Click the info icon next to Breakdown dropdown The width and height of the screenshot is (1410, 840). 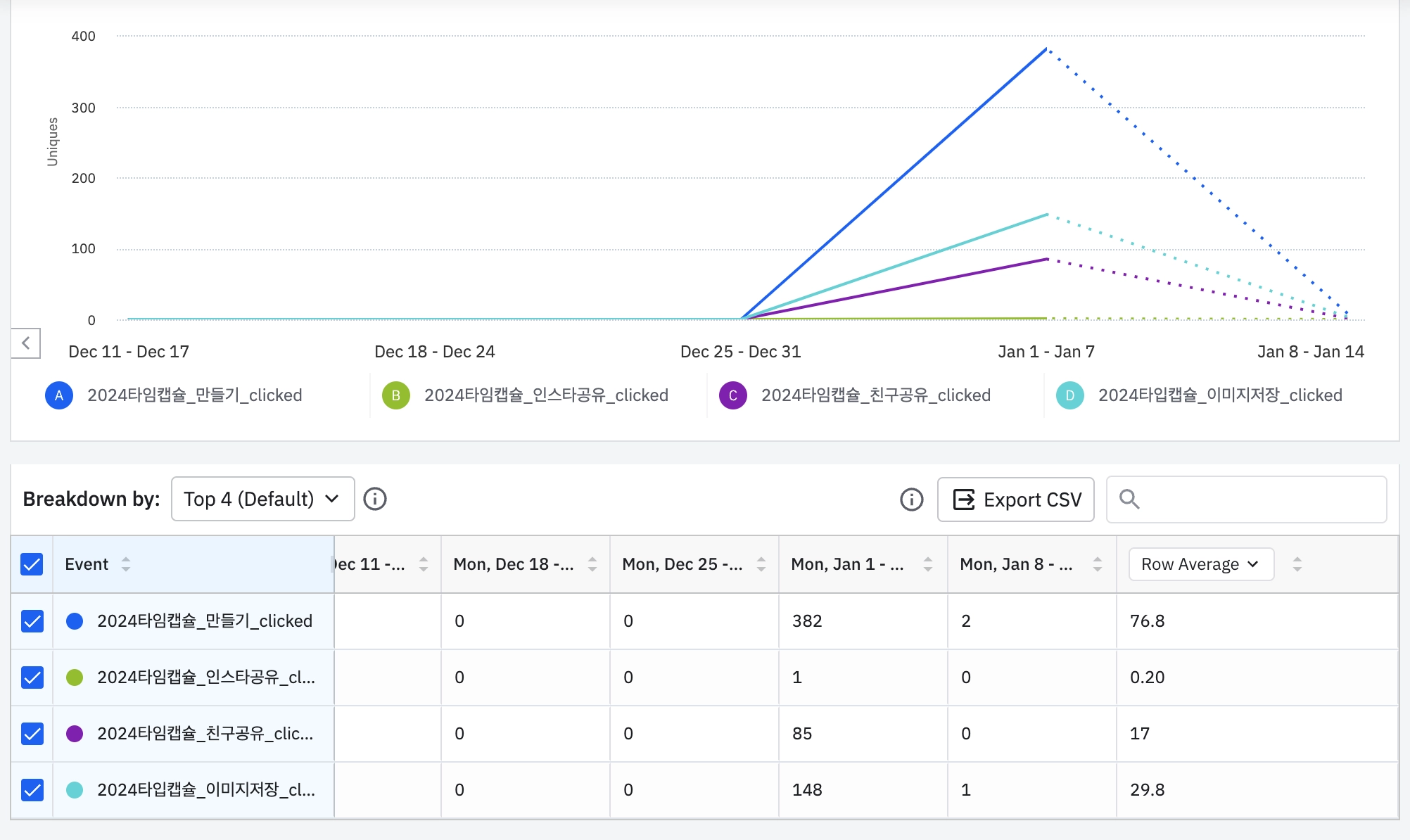375,499
